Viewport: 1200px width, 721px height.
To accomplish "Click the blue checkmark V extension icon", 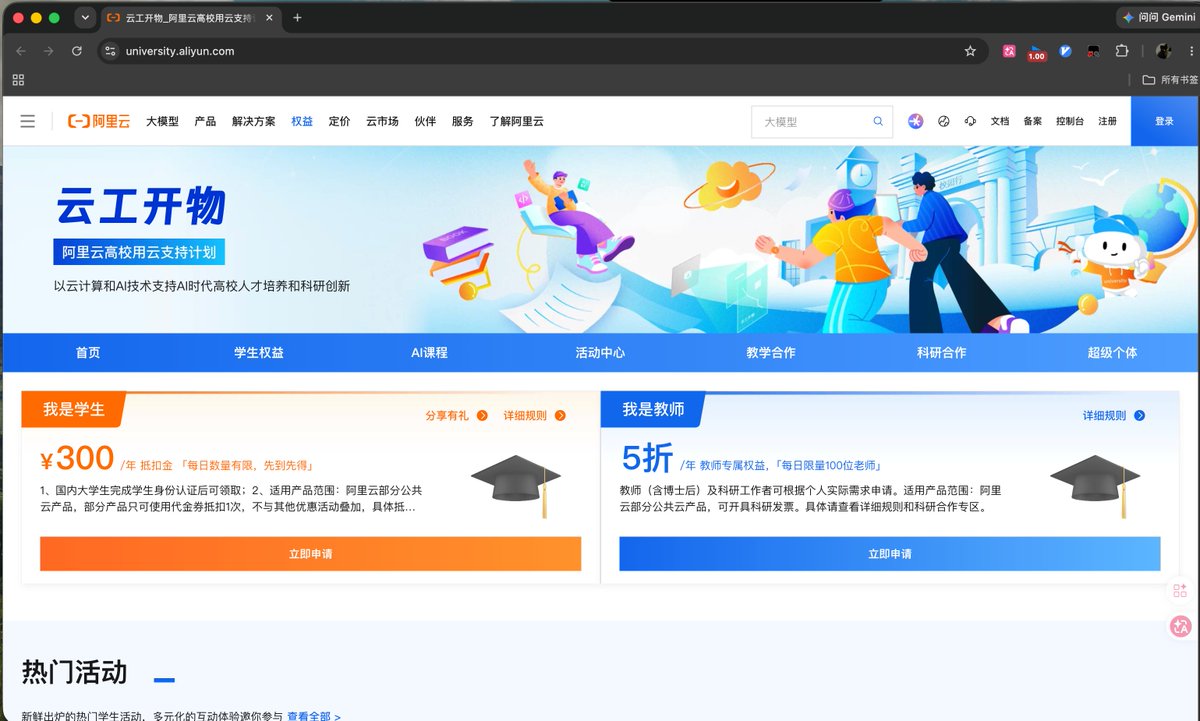I will click(1066, 51).
